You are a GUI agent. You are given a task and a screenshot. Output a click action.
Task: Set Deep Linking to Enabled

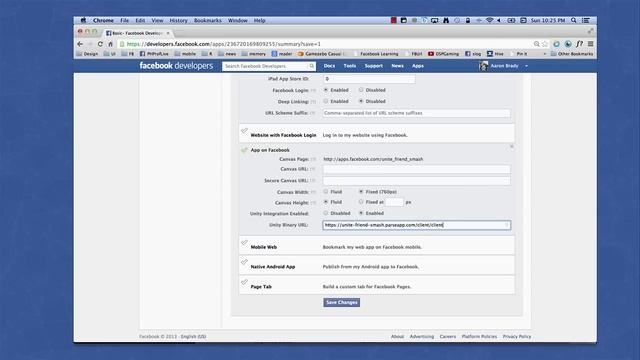(x=326, y=101)
